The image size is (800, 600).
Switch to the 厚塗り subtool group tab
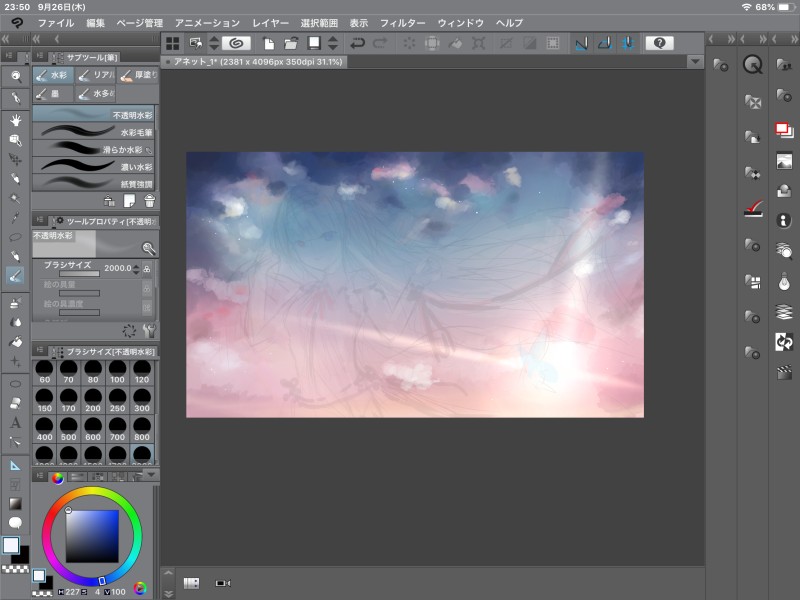click(138, 76)
